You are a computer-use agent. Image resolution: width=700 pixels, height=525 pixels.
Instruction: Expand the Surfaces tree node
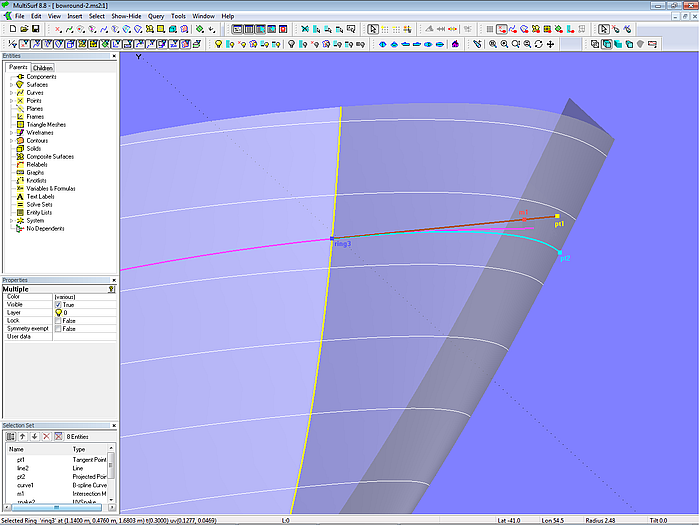[11, 85]
